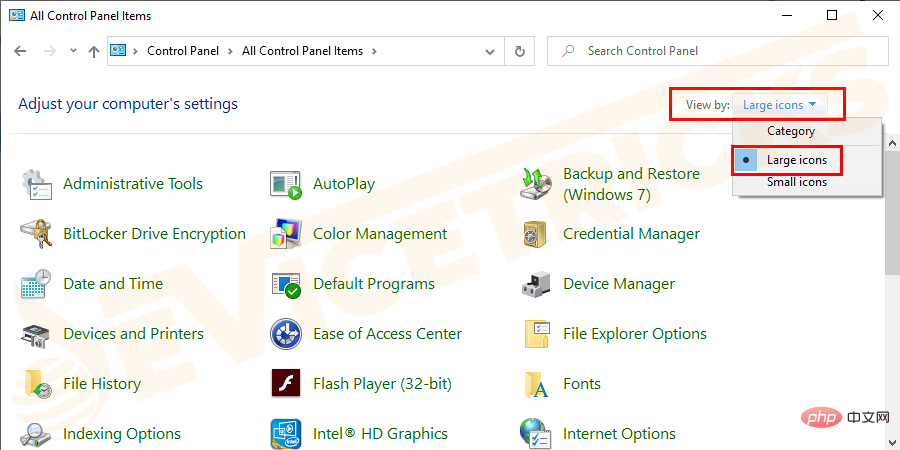This screenshot has height=450, width=900.
Task: Open the File Explorer Options link
Action: (635, 334)
